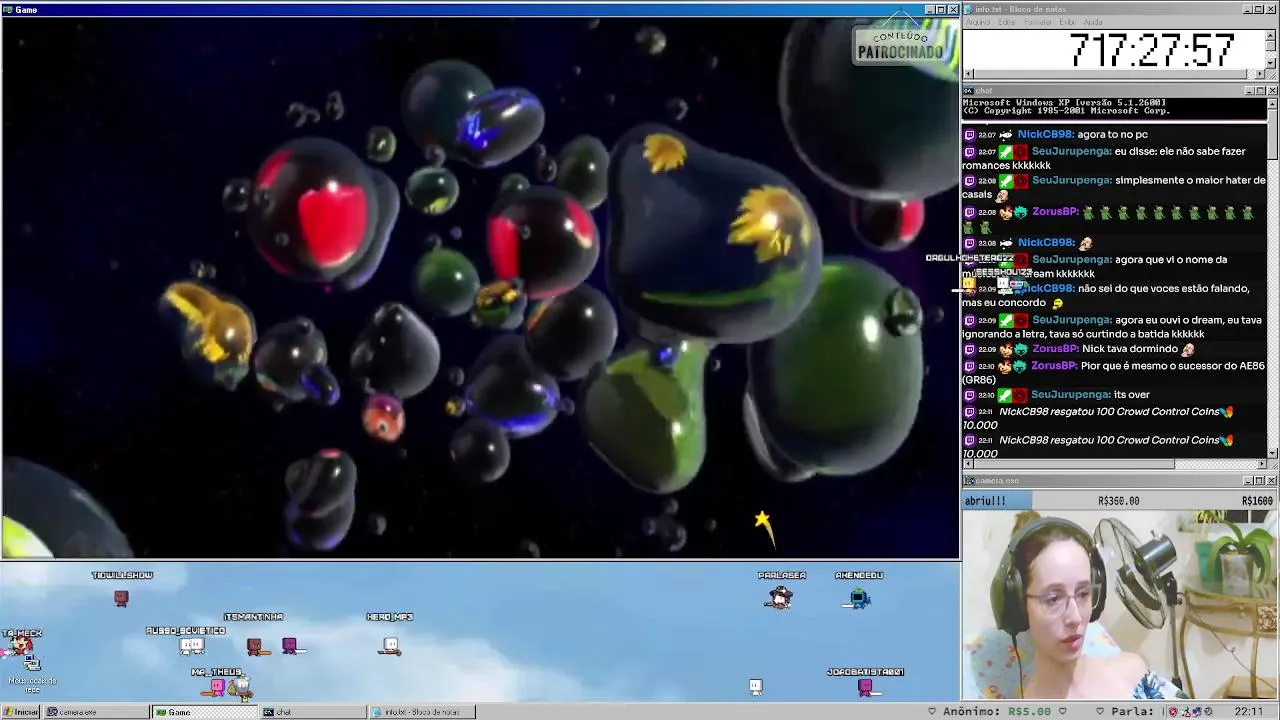Open the Formatar menu in Bloco de notas
The width and height of the screenshot is (1280, 720).
tap(1038, 22)
